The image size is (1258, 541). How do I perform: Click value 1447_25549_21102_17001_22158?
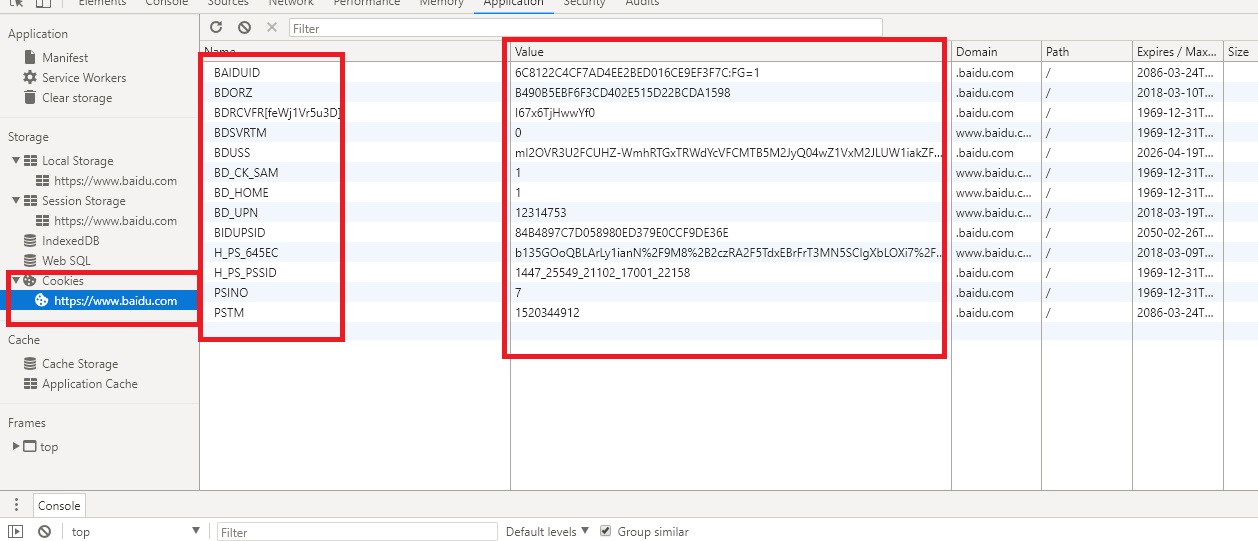[x=603, y=273]
